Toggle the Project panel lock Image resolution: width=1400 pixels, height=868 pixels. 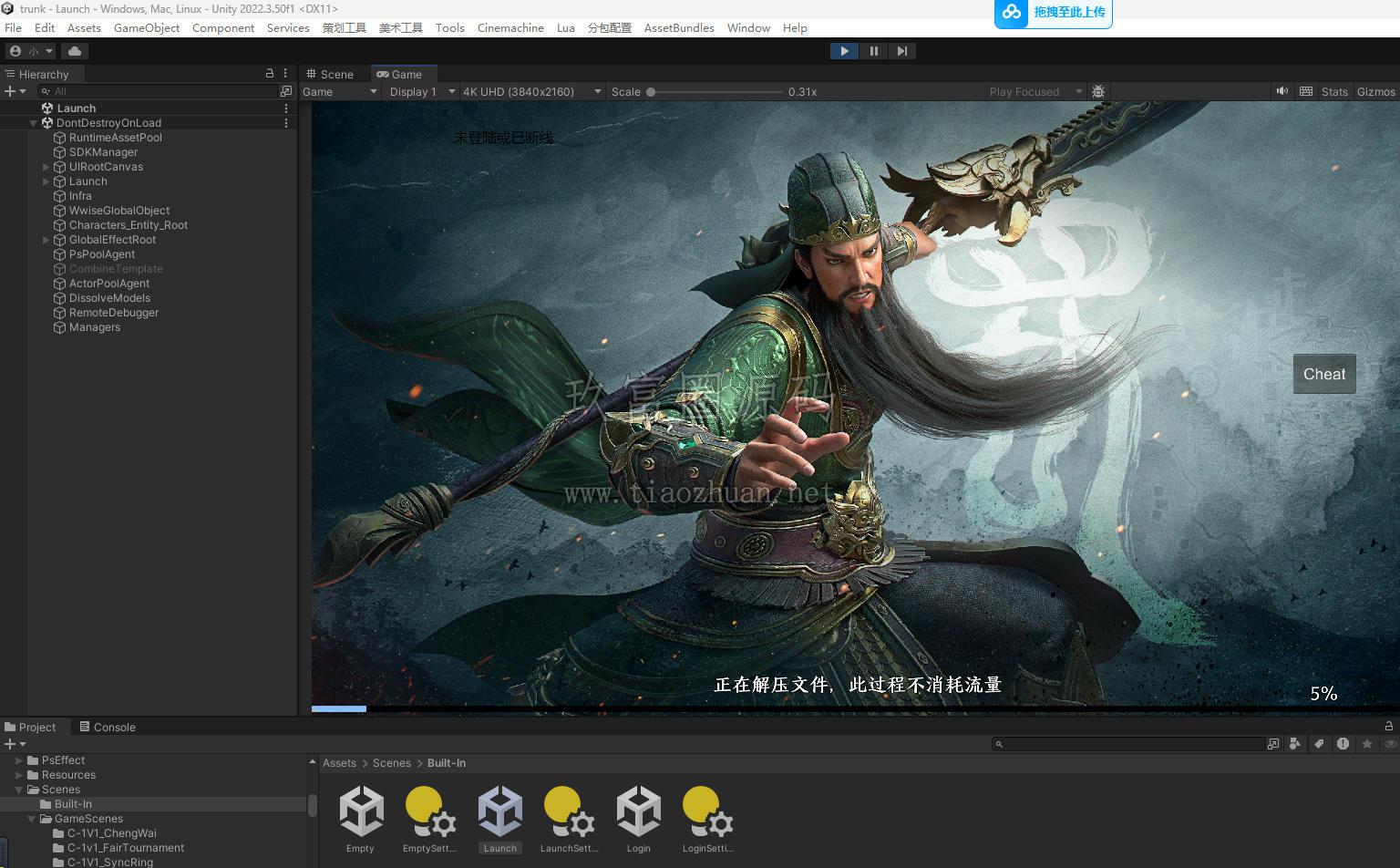(1389, 727)
